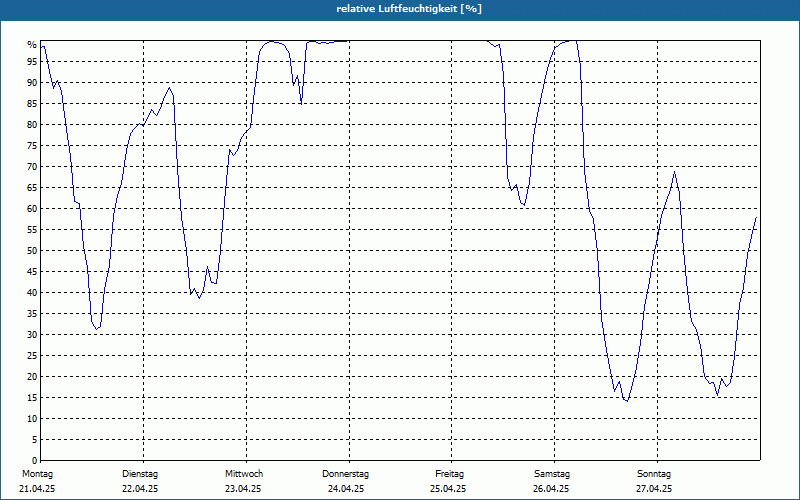Click the 75 y-axis value
The width and height of the screenshot is (800, 500).
32,145
